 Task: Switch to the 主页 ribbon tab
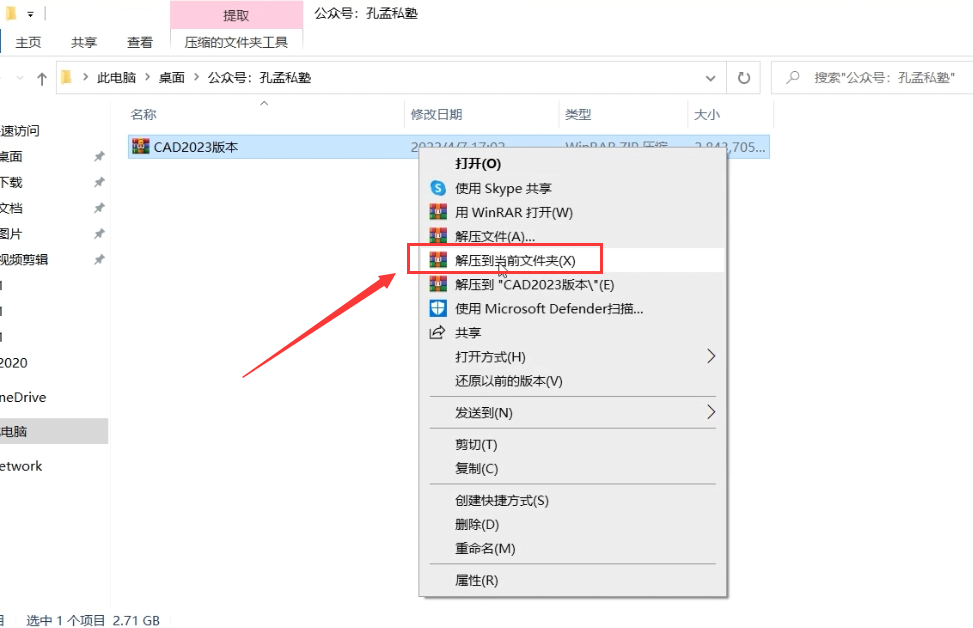click(28, 42)
